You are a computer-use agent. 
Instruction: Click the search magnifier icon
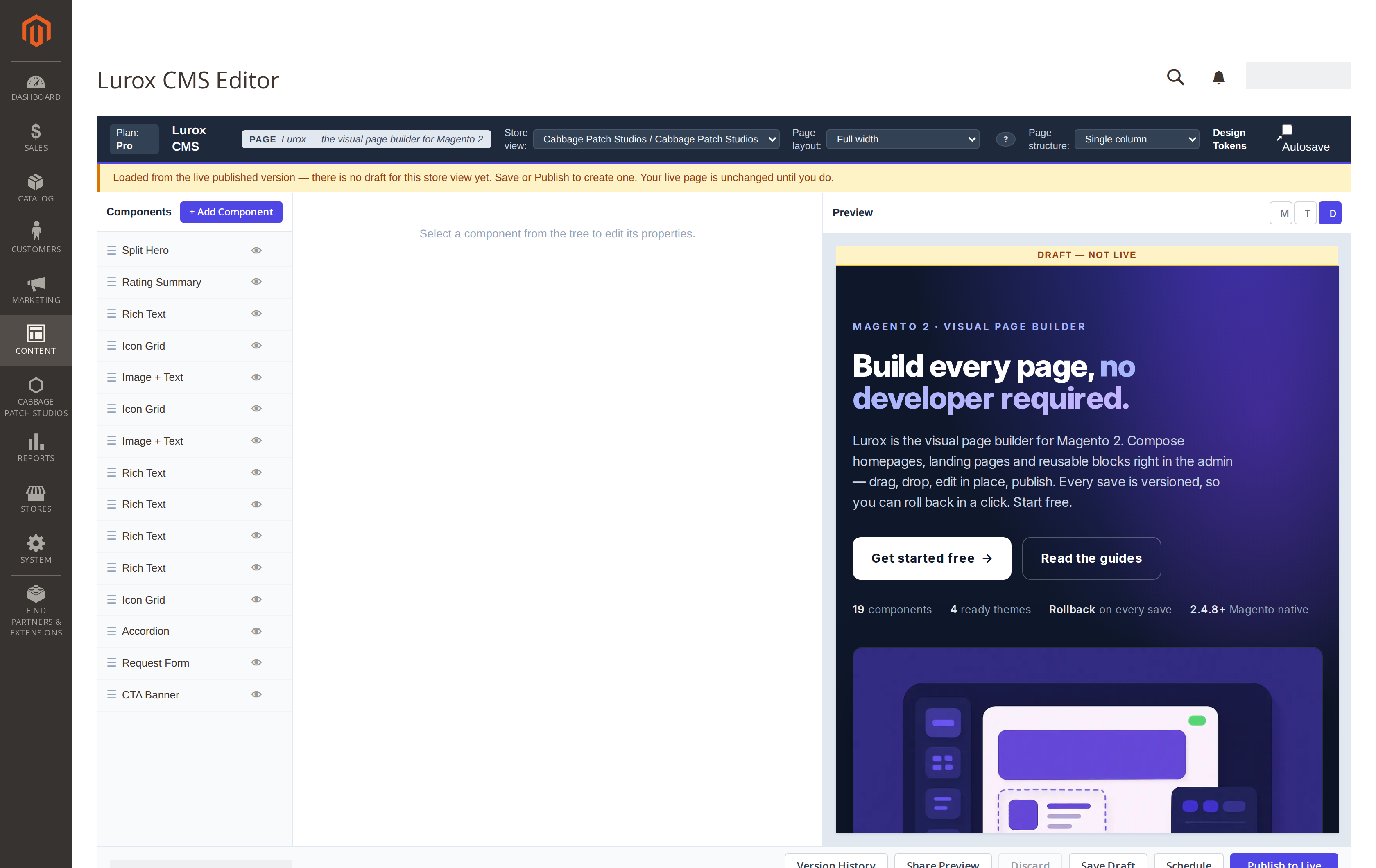pyautogui.click(x=1175, y=77)
